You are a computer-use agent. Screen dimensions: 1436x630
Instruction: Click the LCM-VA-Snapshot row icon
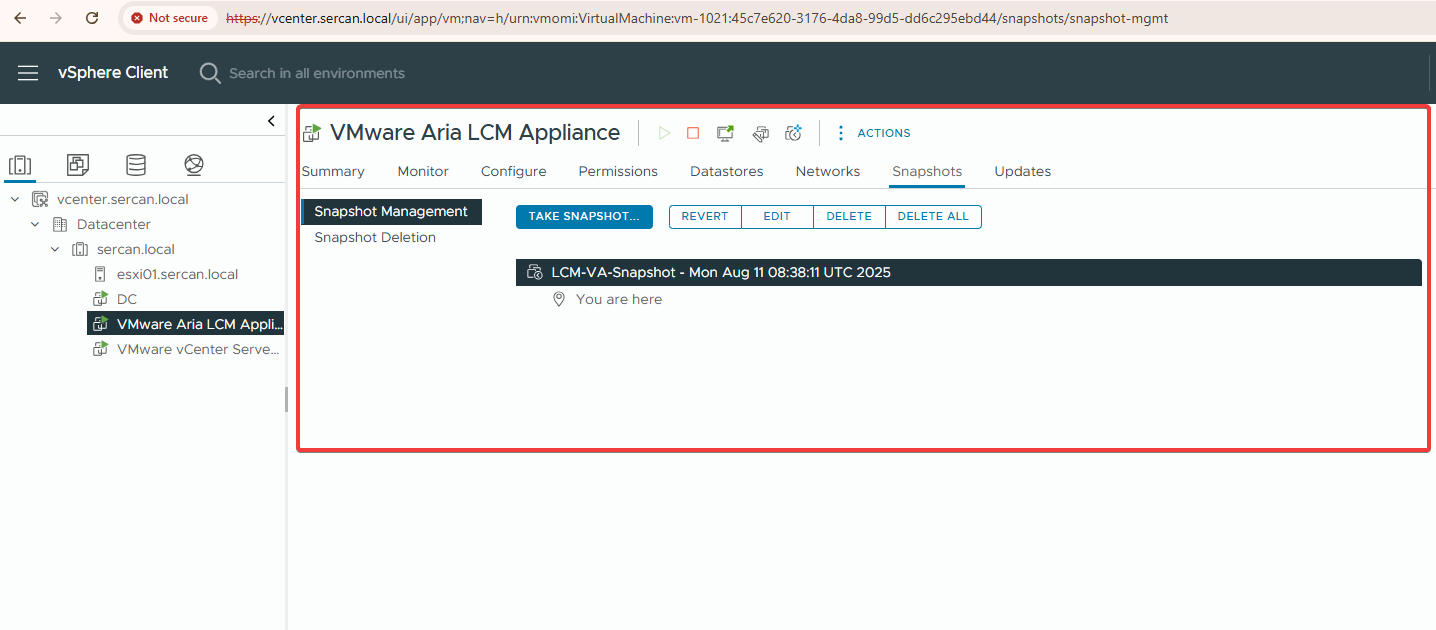pos(535,272)
